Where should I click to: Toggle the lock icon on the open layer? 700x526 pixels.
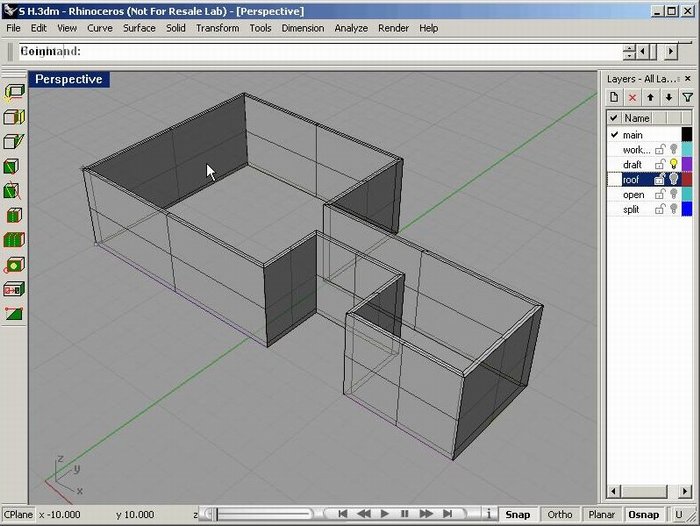(x=660, y=194)
